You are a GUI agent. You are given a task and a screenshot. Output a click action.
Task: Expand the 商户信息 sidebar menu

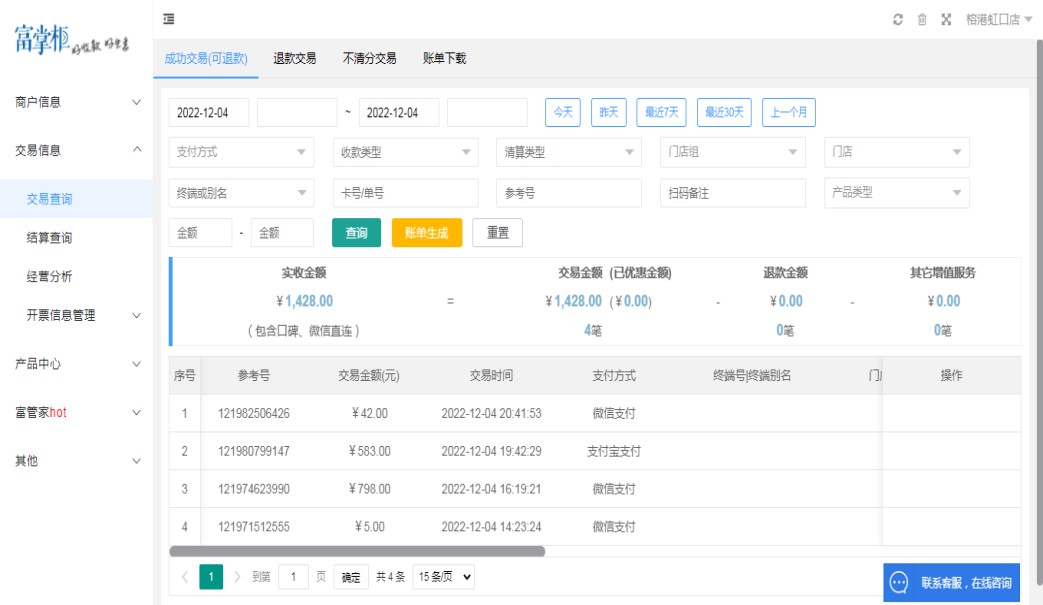coord(76,102)
